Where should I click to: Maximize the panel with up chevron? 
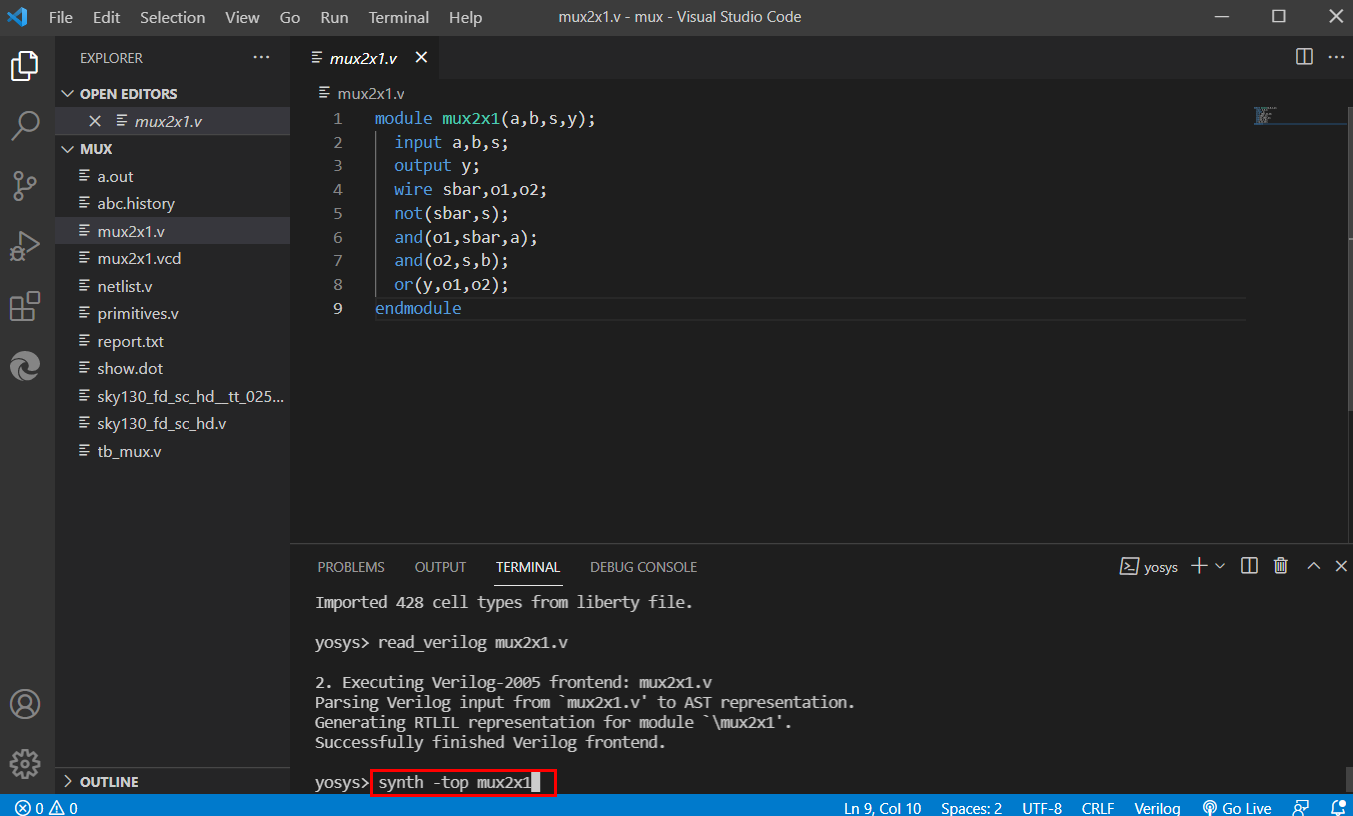point(1314,566)
